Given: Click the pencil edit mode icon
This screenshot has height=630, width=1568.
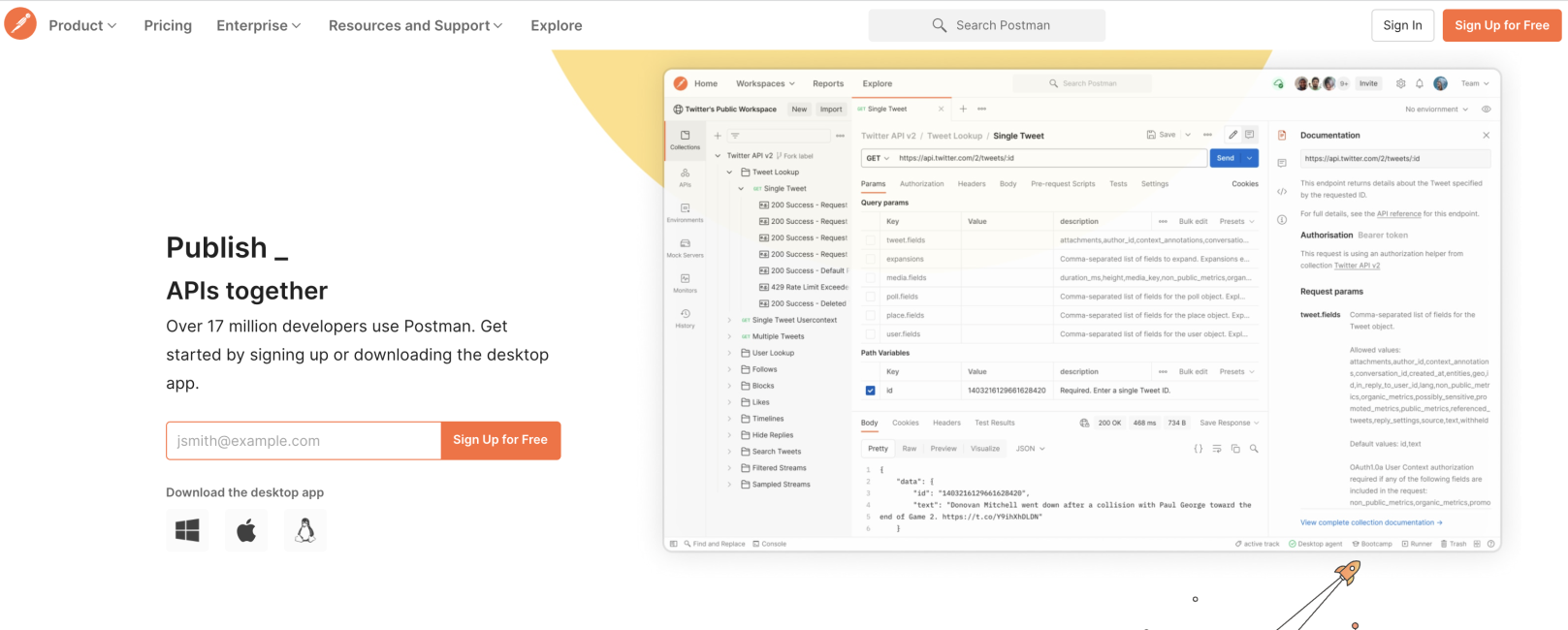Looking at the screenshot, I should tap(1232, 135).
